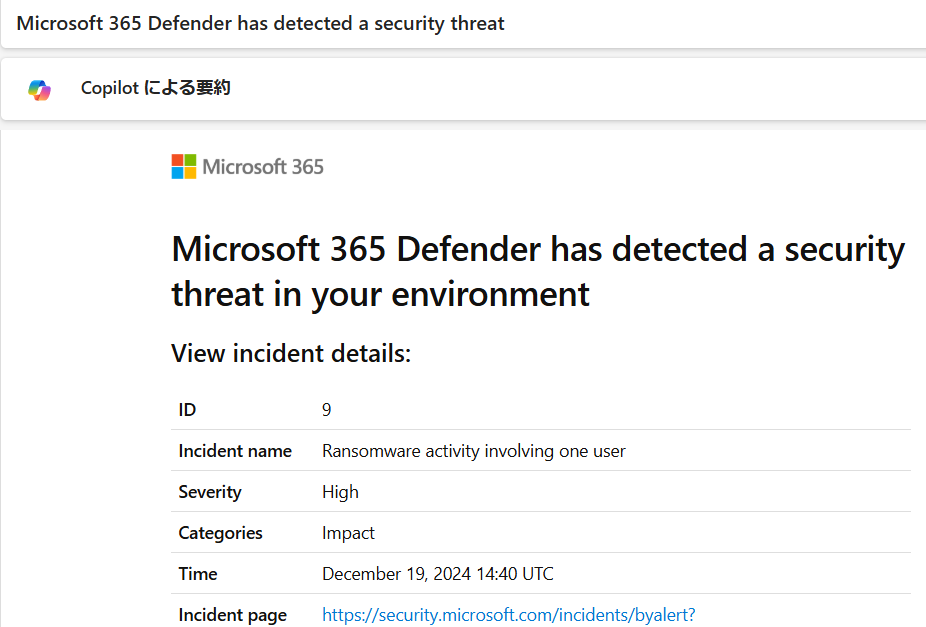Click the Incident name label
This screenshot has width=926, height=627.
click(x=235, y=451)
